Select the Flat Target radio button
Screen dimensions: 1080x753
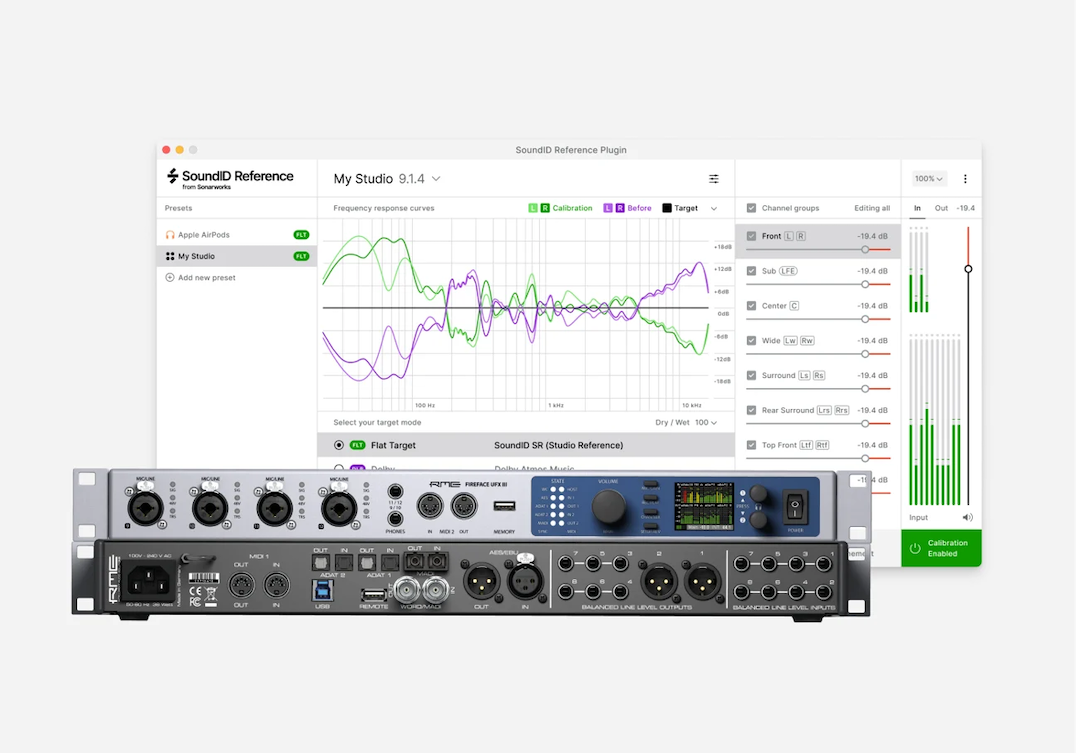339,445
